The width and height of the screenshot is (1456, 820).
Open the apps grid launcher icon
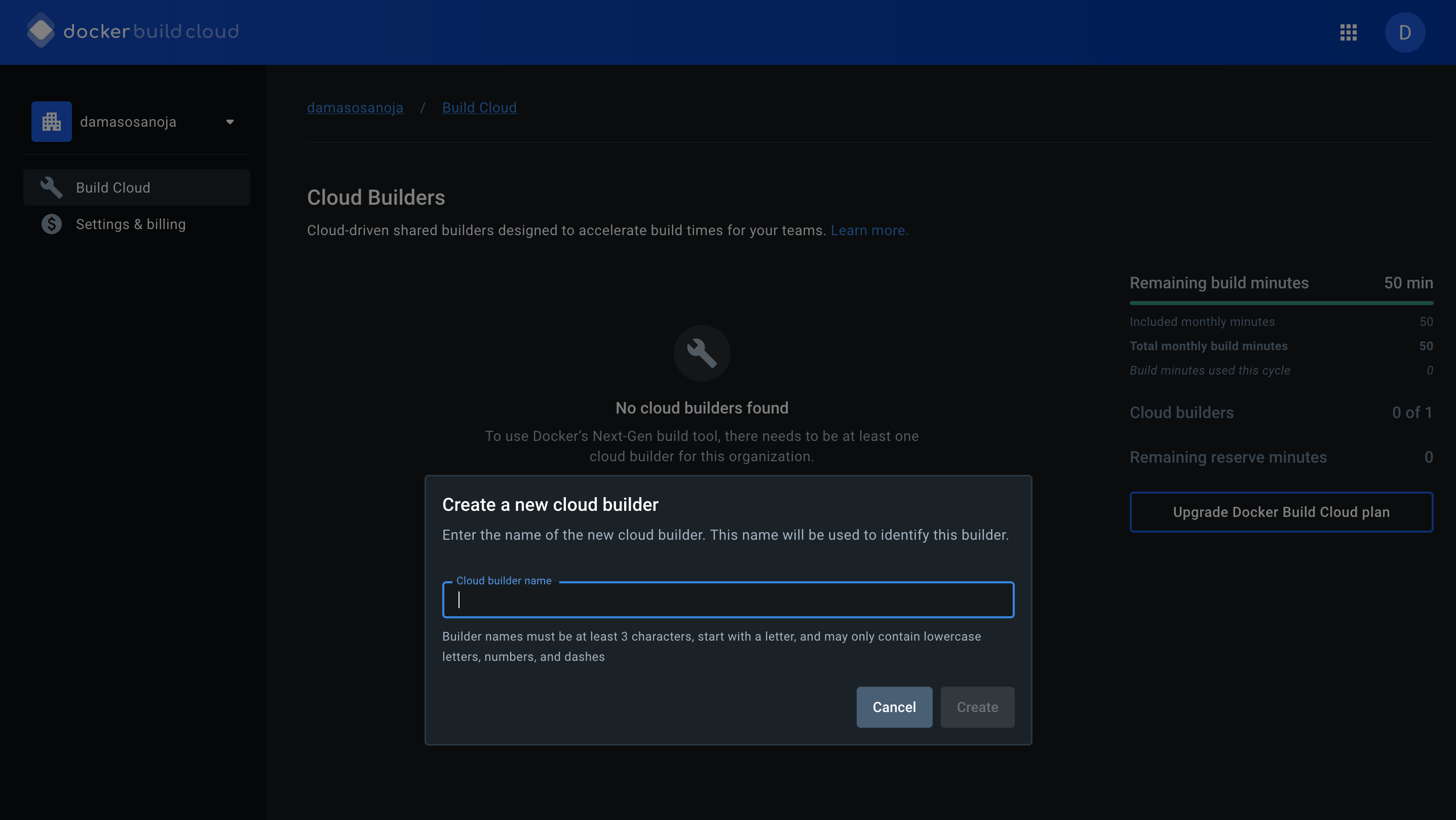[x=1348, y=32]
